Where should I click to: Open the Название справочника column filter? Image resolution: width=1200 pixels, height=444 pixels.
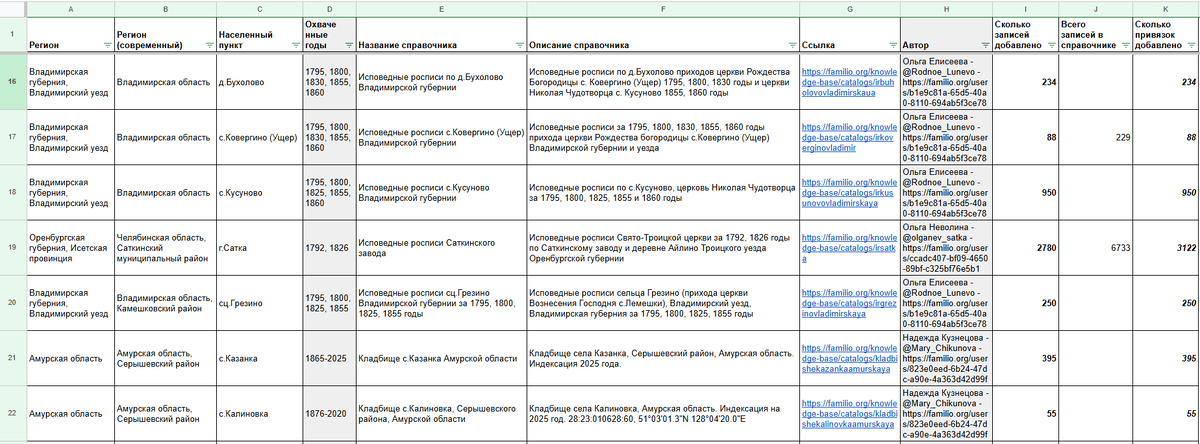tap(519, 45)
